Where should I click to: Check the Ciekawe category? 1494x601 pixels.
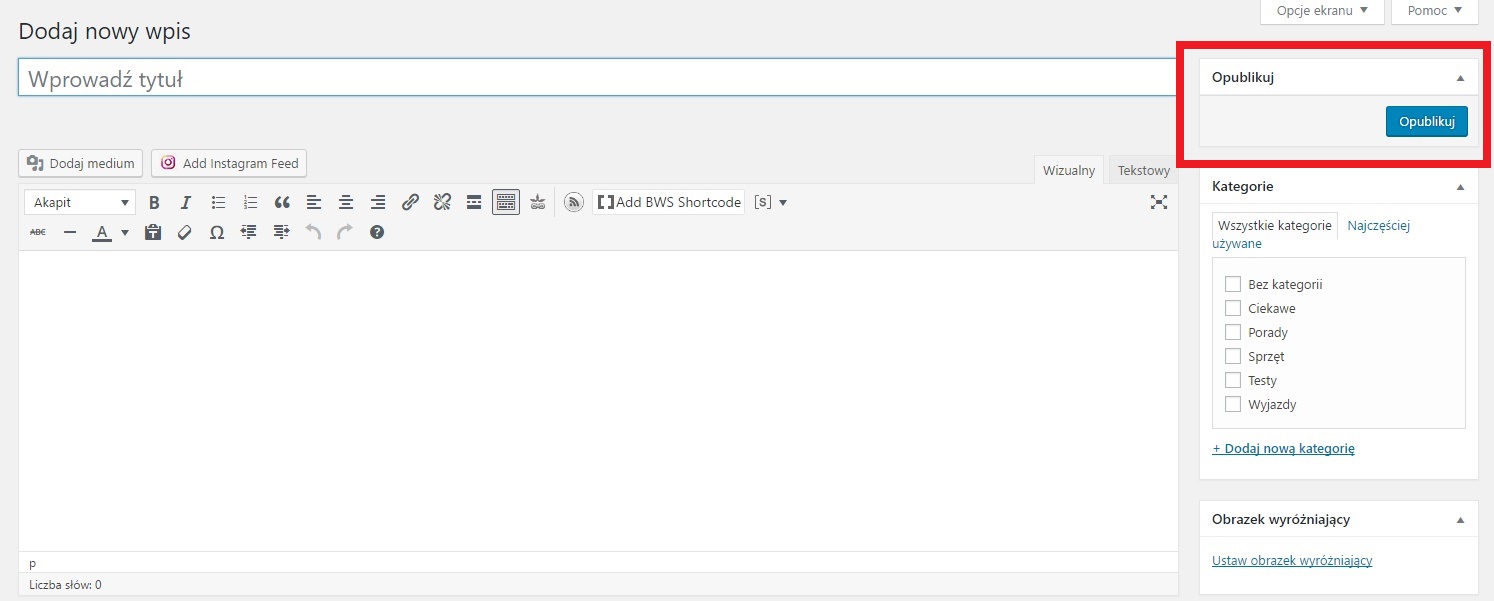pos(1232,308)
